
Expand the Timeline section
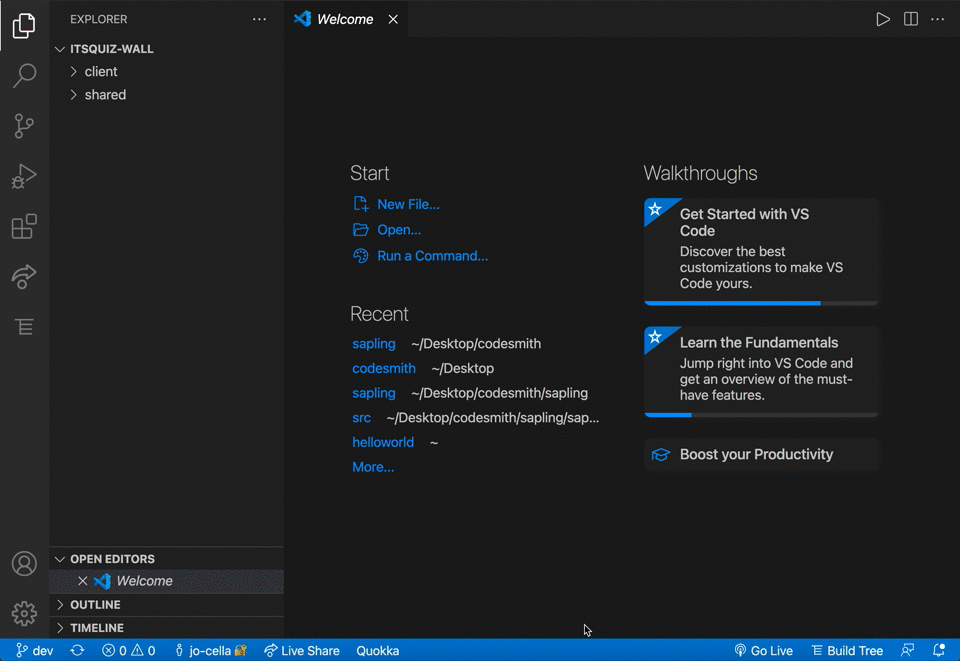coord(167,628)
